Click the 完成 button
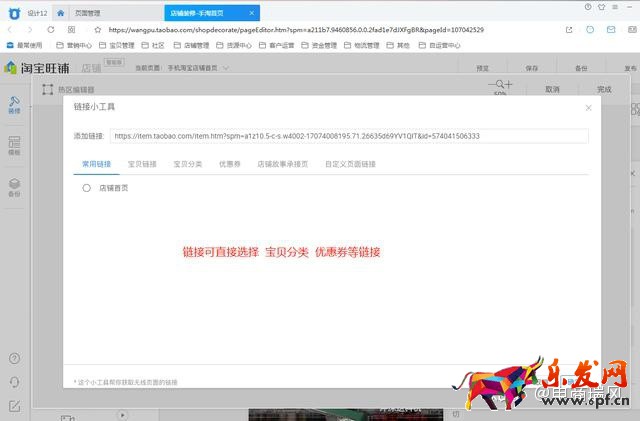Screen dimensions: 640x421 pos(603,89)
